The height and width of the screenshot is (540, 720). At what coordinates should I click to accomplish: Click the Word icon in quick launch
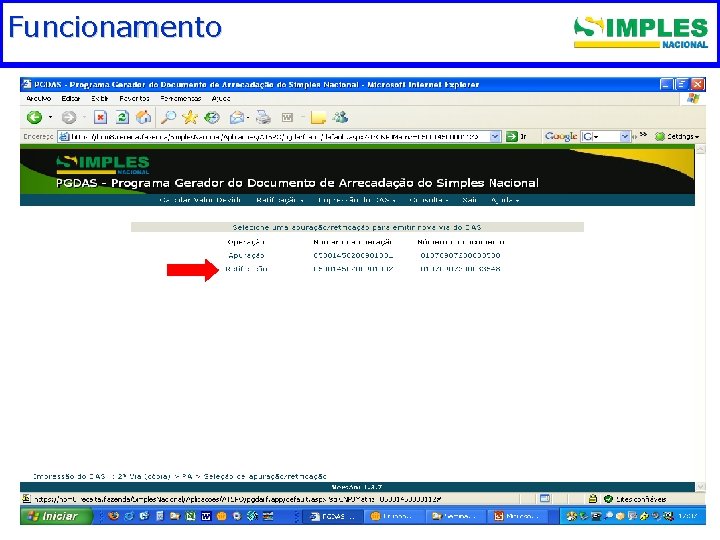pos(206,516)
